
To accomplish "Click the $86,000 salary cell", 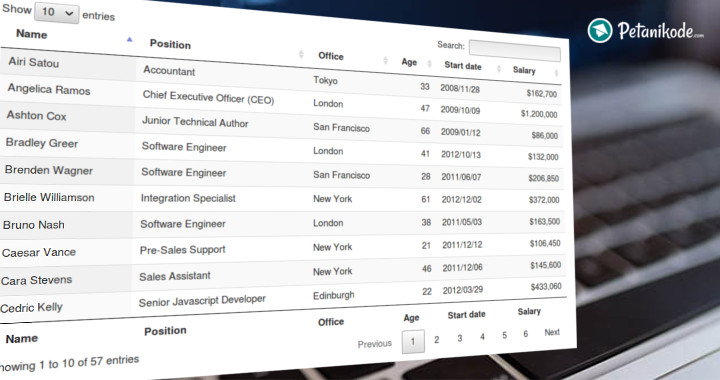I will coord(545,135).
